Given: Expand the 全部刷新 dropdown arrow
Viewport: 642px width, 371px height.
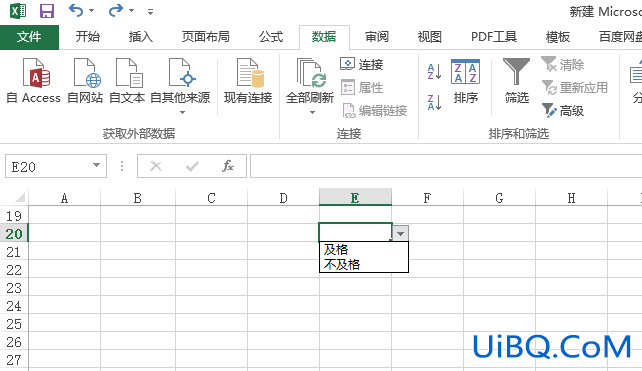Looking at the screenshot, I should click(312, 112).
